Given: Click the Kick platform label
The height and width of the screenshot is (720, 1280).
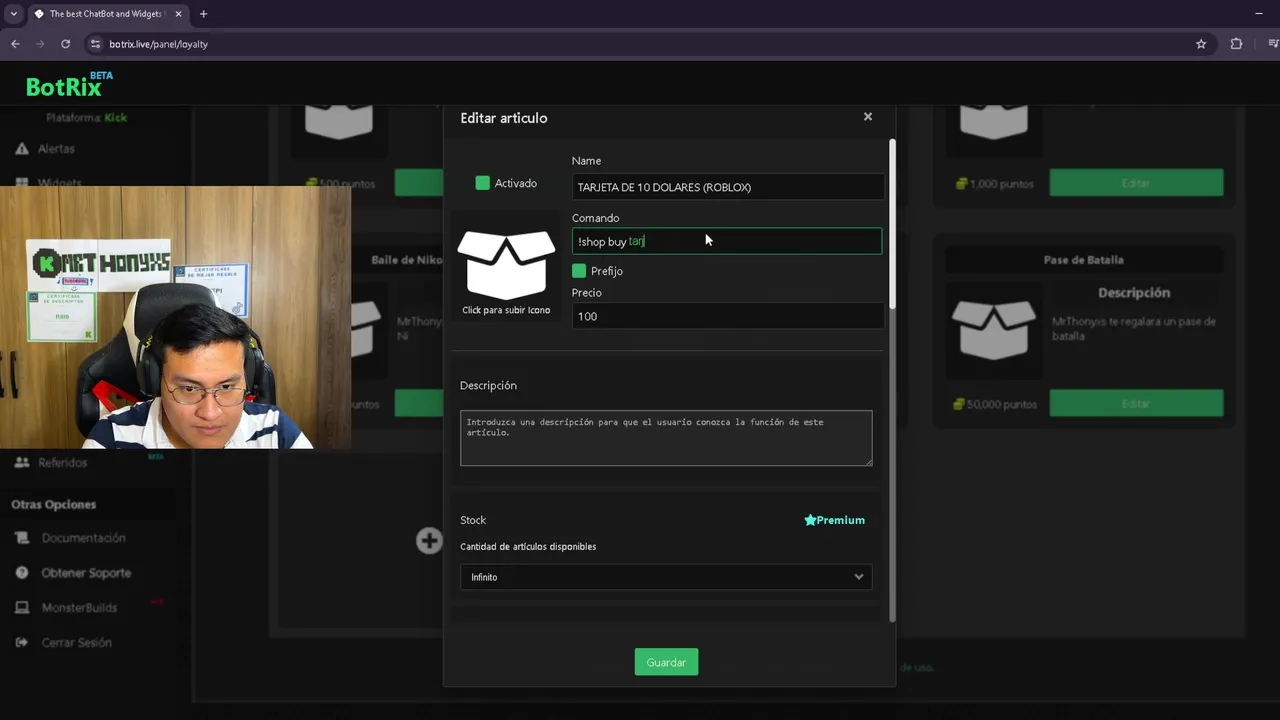Looking at the screenshot, I should pyautogui.click(x=115, y=118).
